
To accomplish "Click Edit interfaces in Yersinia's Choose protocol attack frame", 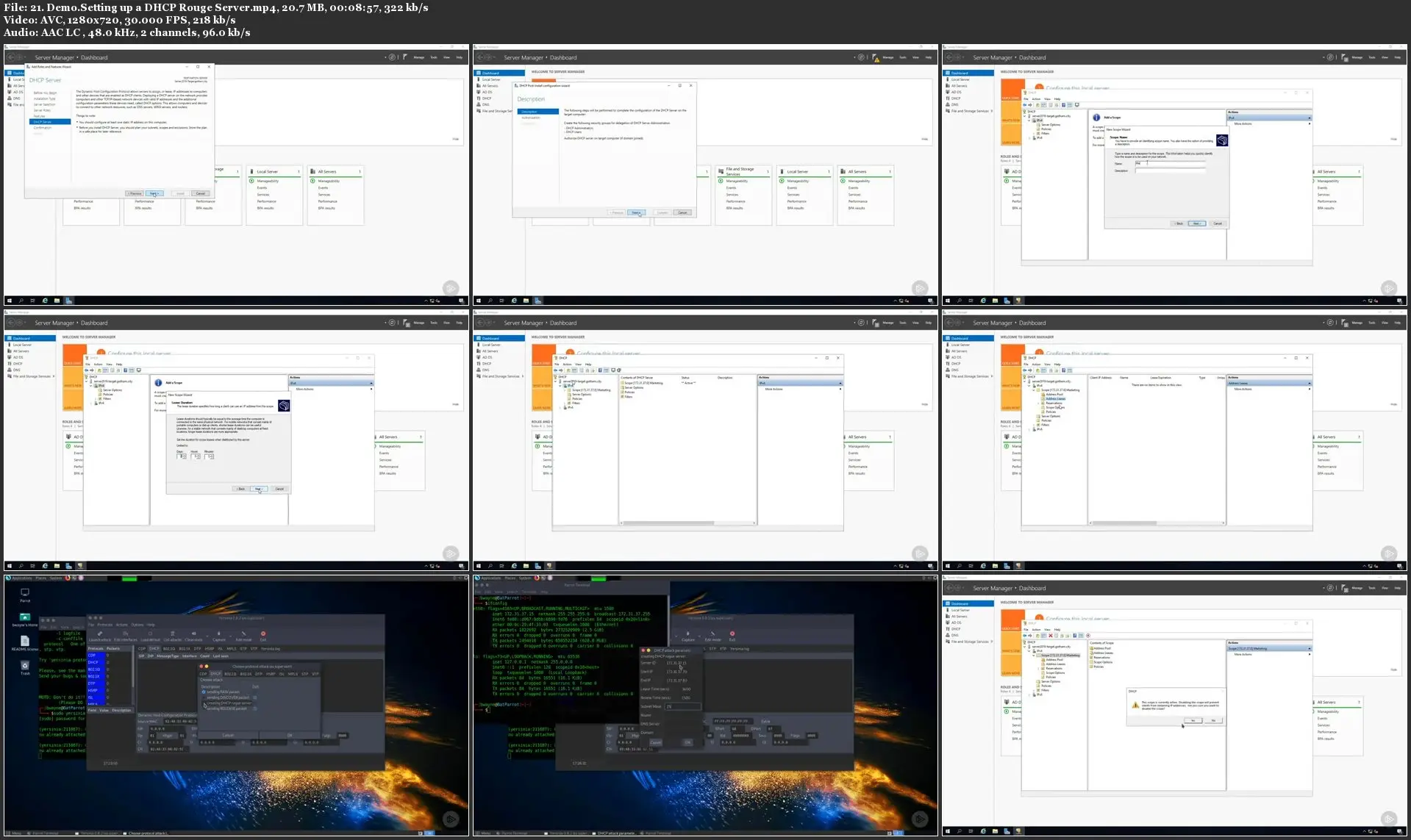I will pos(125,636).
